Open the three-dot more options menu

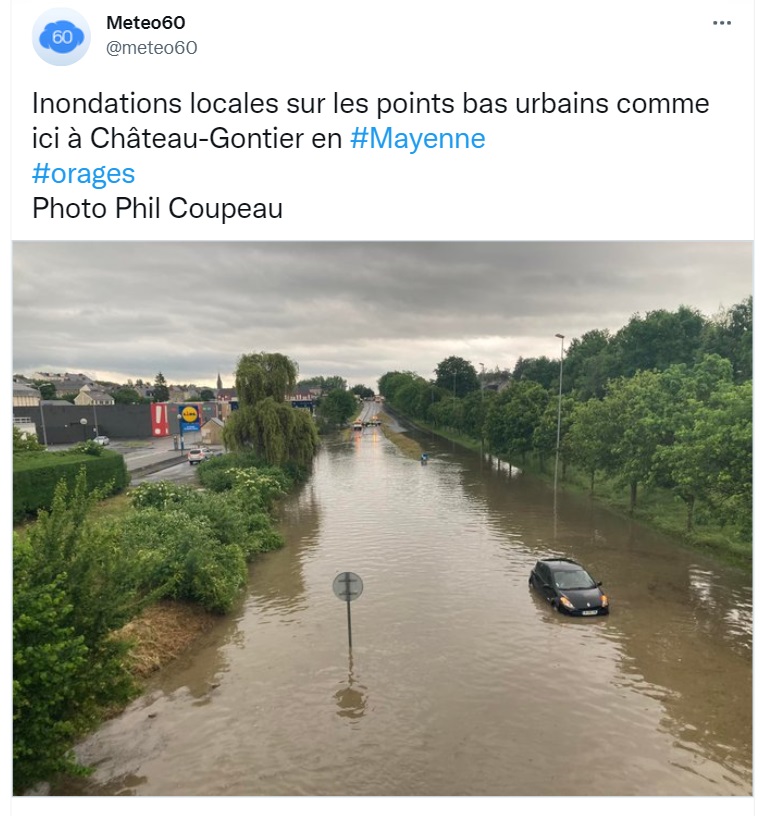pos(721,23)
